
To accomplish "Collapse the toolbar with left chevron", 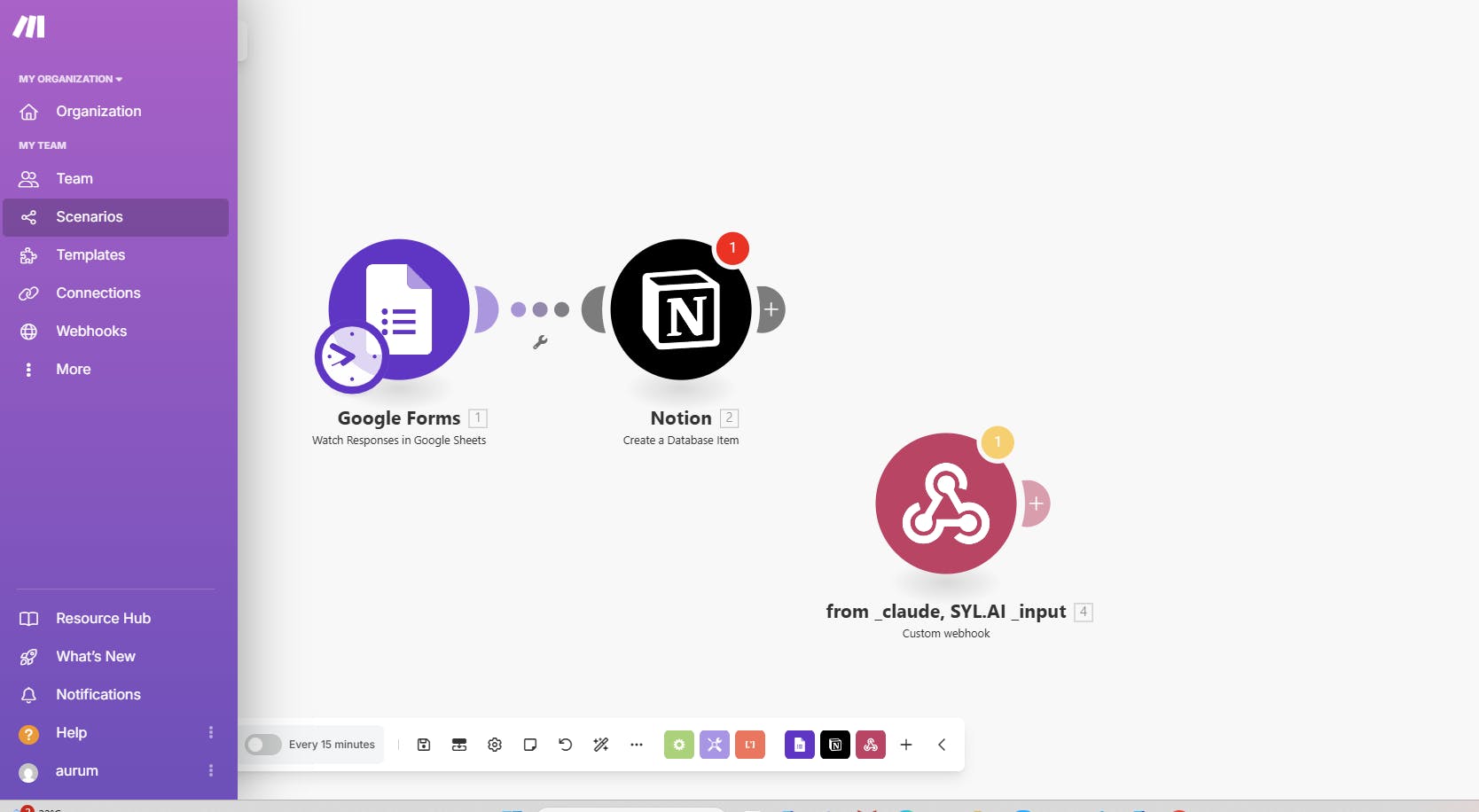I will coord(942,745).
